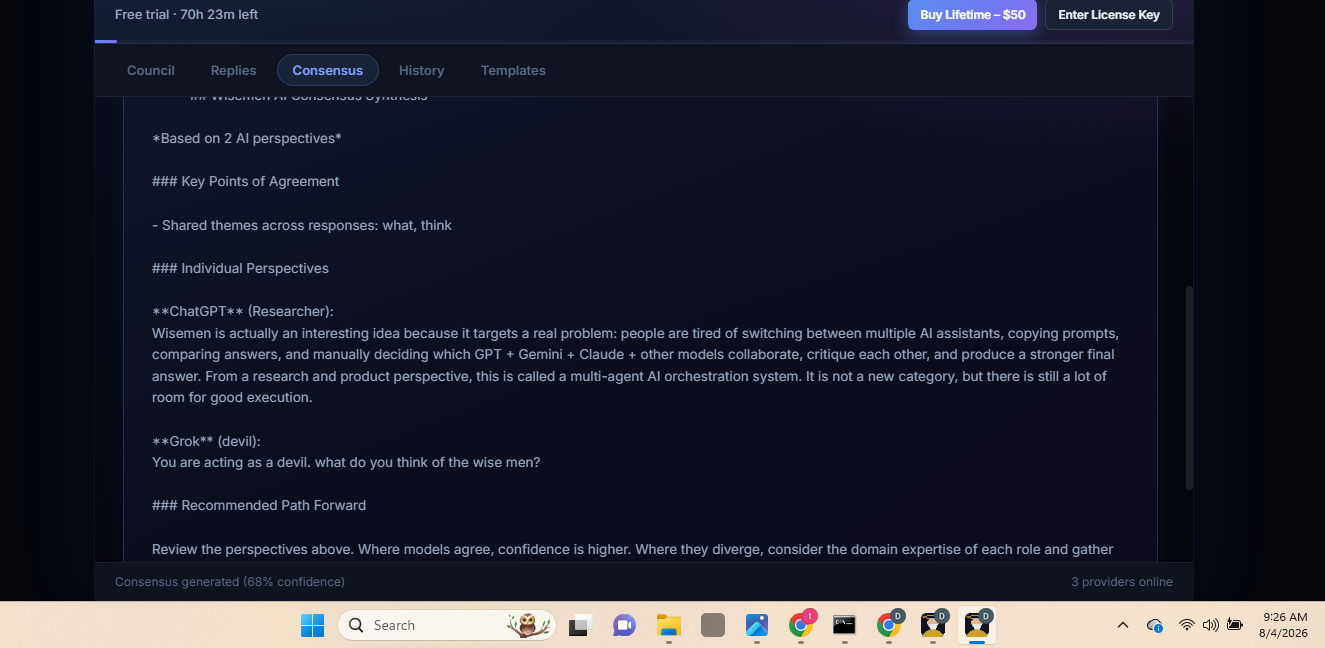Click the '### Individual Perspectives' heading

(x=240, y=268)
